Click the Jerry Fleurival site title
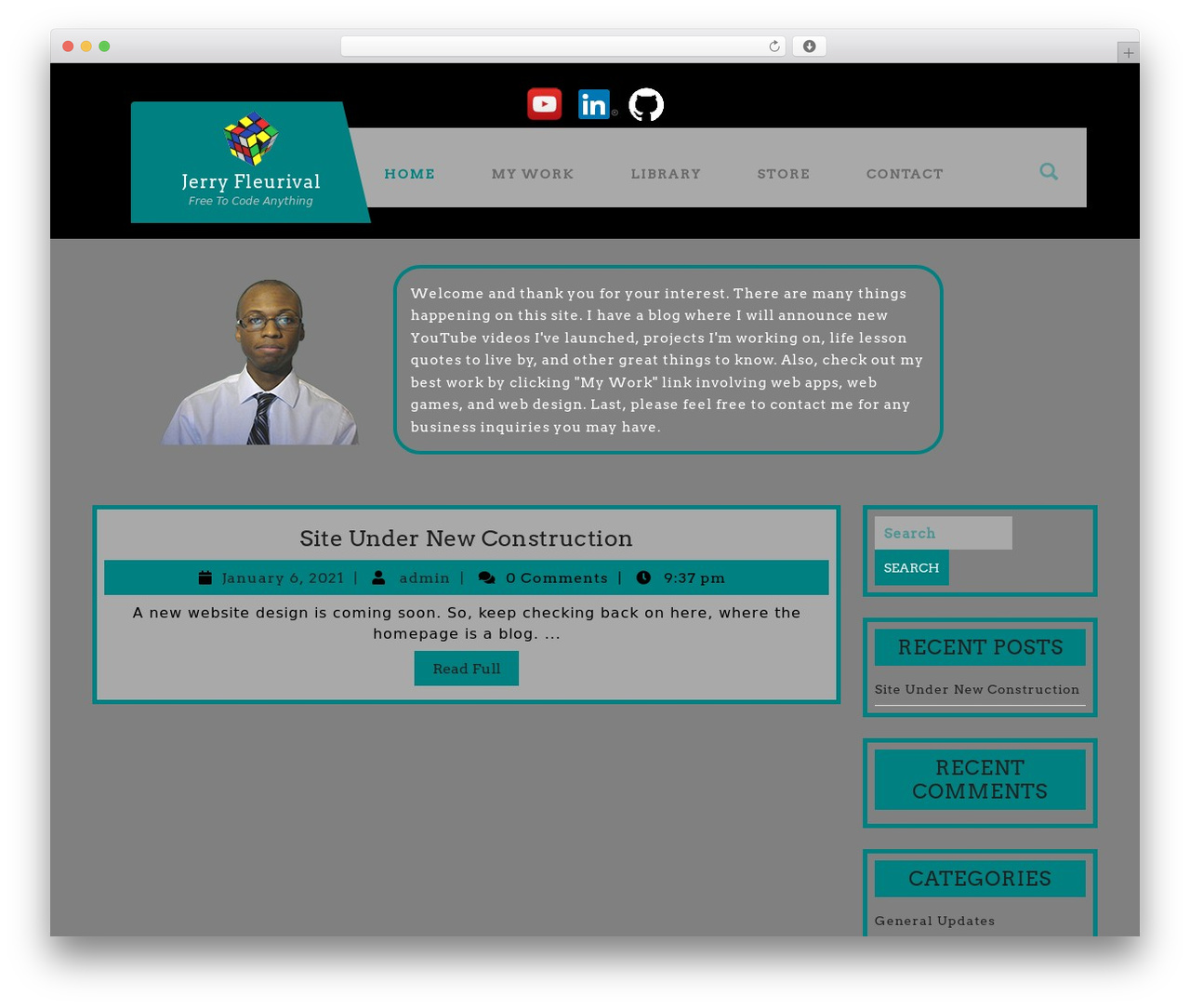1190x1008 pixels. coord(251,181)
